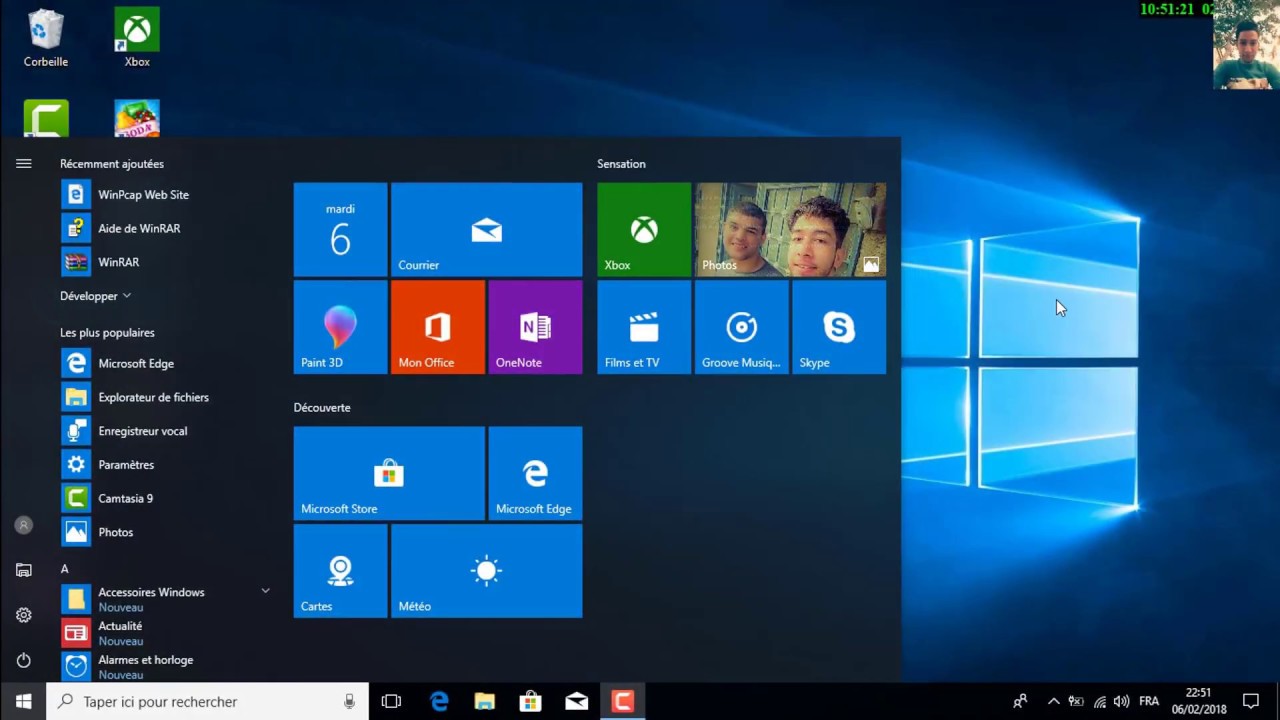Open the Settings gear in Start sidebar
Screen dimensions: 1280x720
[x=24, y=615]
